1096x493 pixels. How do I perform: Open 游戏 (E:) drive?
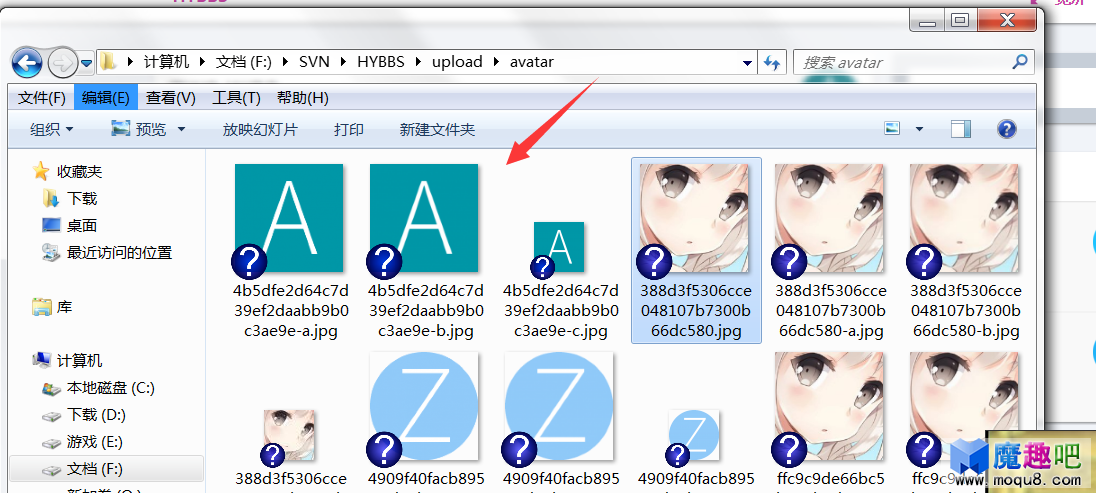pyautogui.click(x=94, y=442)
